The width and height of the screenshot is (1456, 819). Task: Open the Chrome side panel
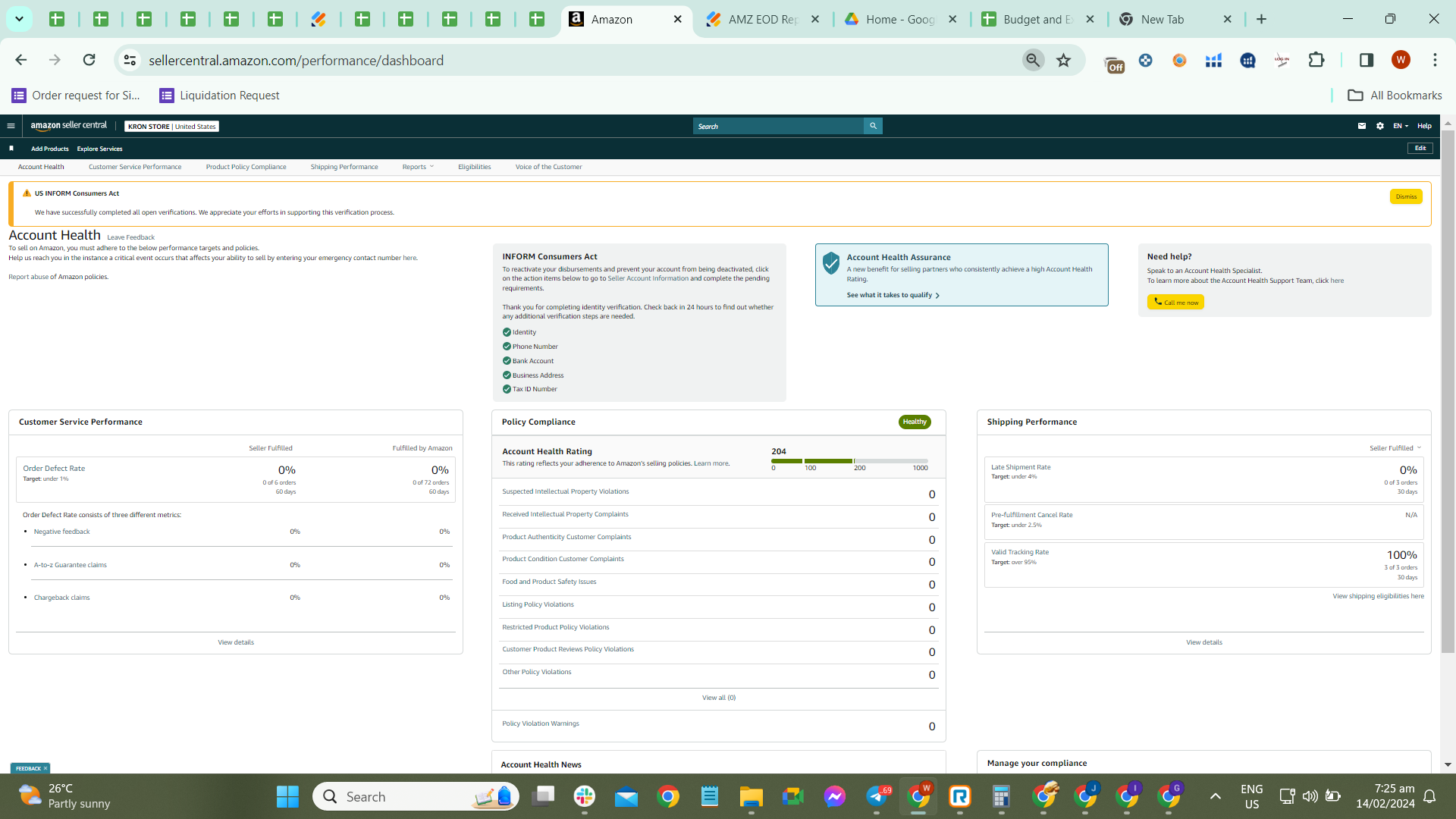pyautogui.click(x=1367, y=60)
